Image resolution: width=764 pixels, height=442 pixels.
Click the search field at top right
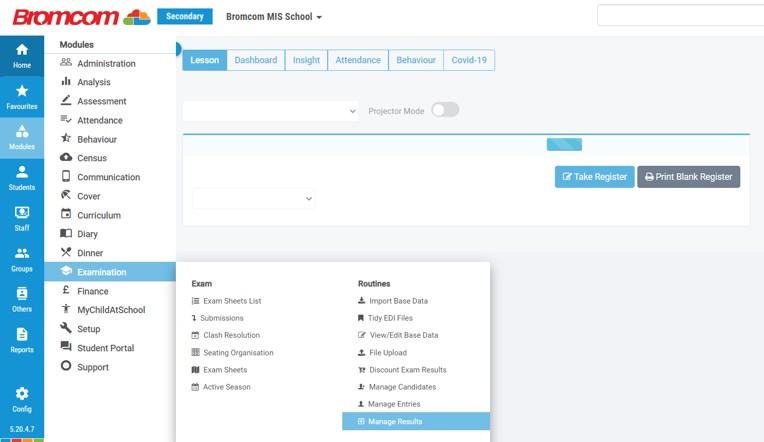680,15
